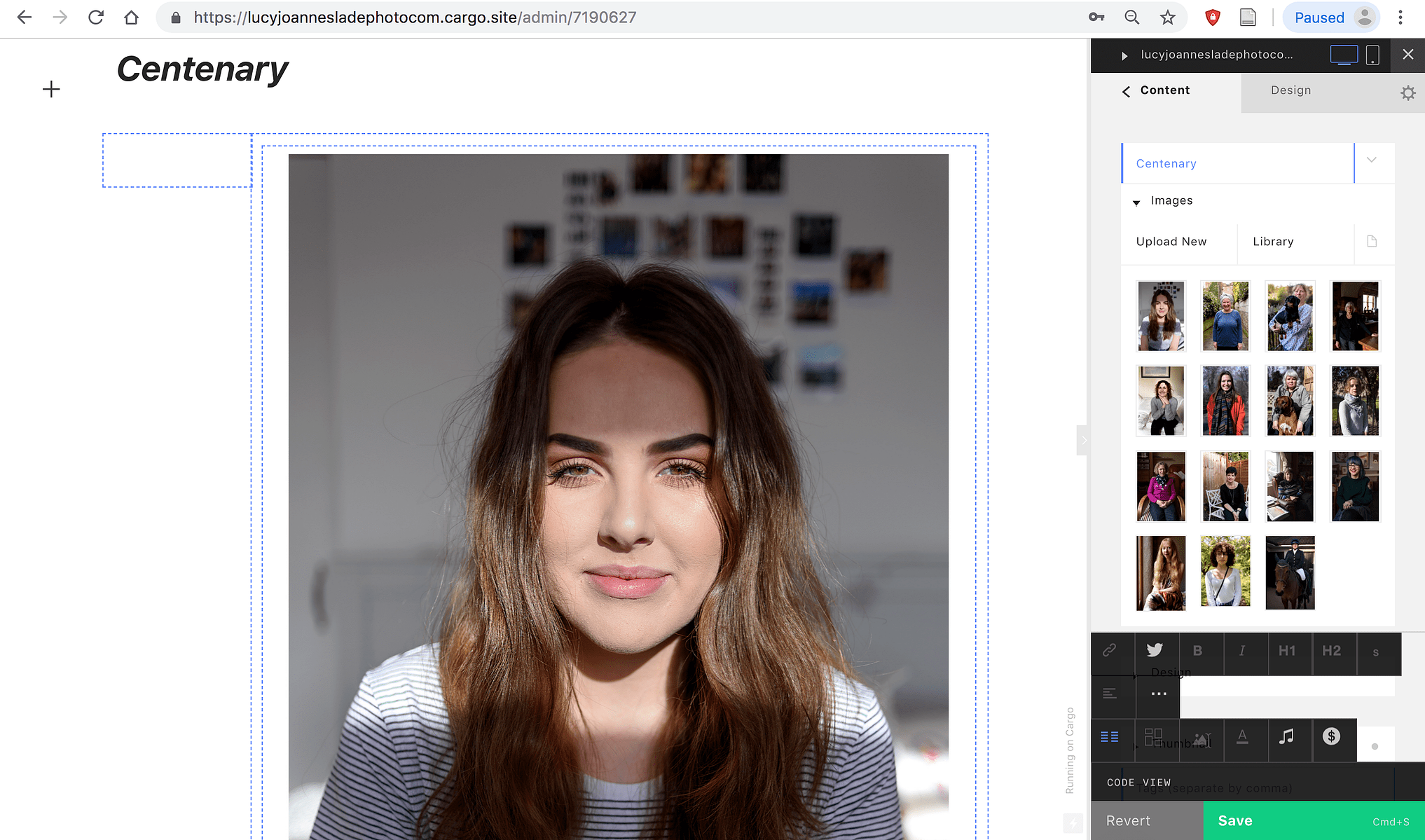
Task: Go back in the browser
Action: click(25, 18)
